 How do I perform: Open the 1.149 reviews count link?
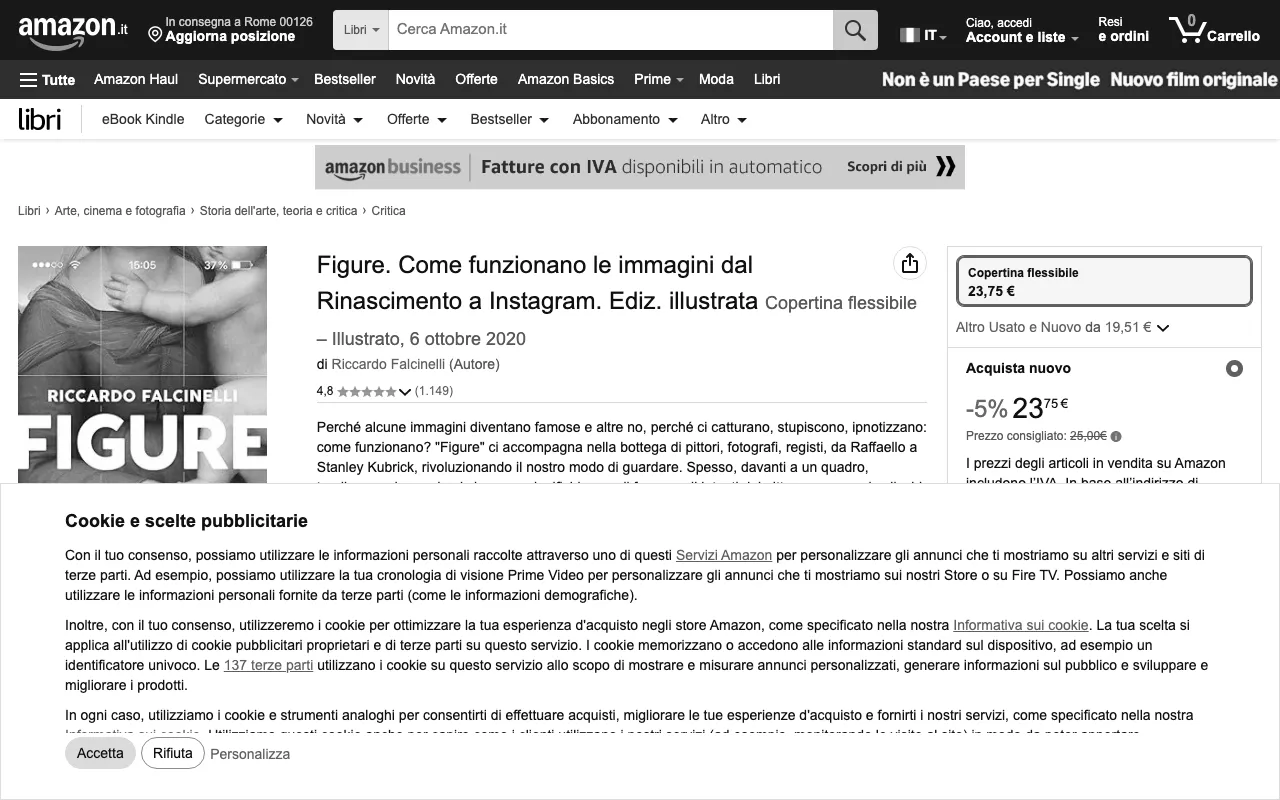point(434,391)
